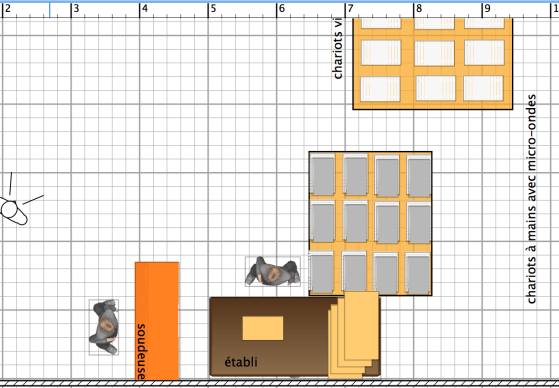The width and height of the screenshot is (559, 388).
Task: Click the worker figure above the établi
Action: [273, 271]
